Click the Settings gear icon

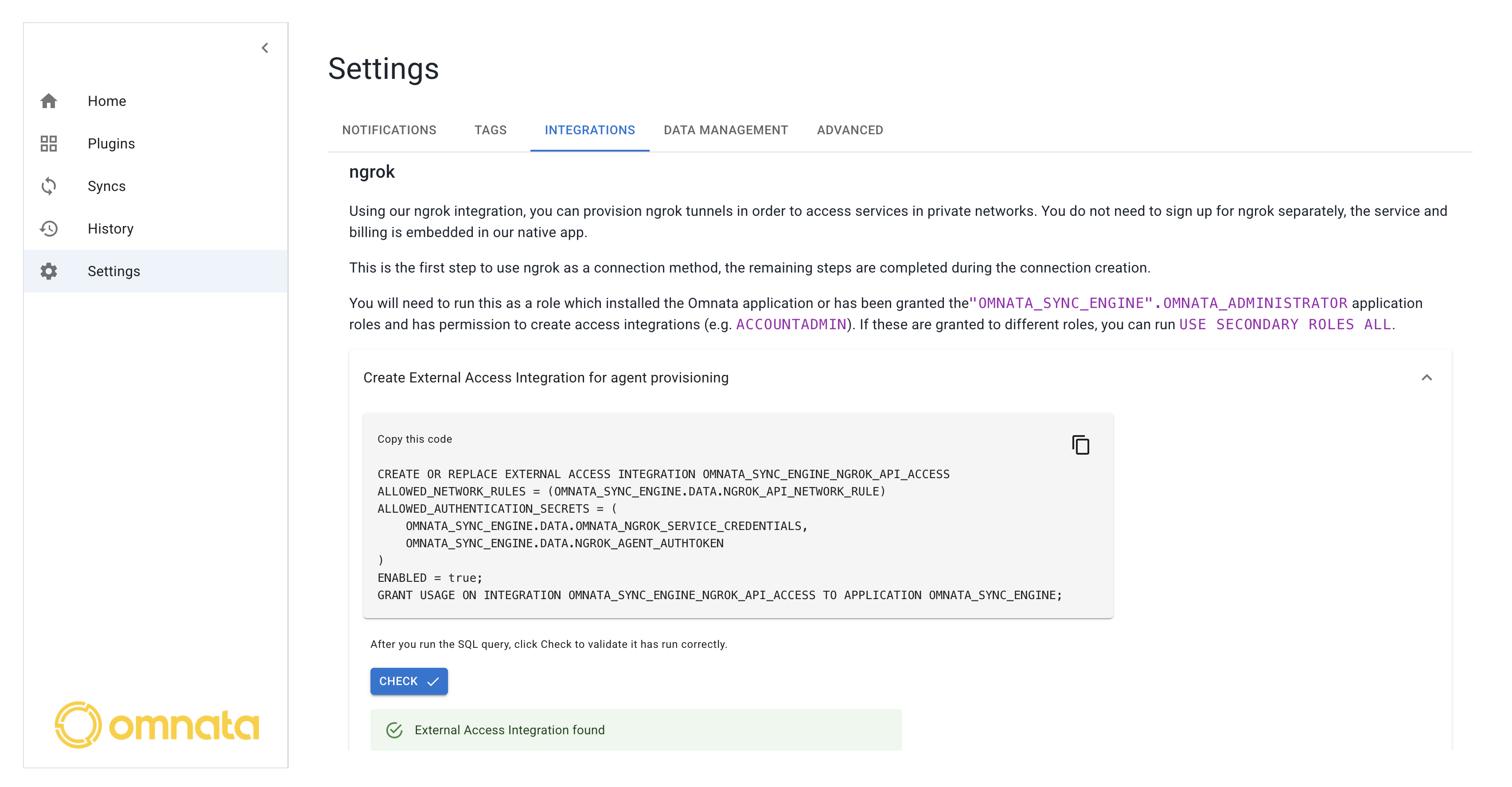pos(49,271)
